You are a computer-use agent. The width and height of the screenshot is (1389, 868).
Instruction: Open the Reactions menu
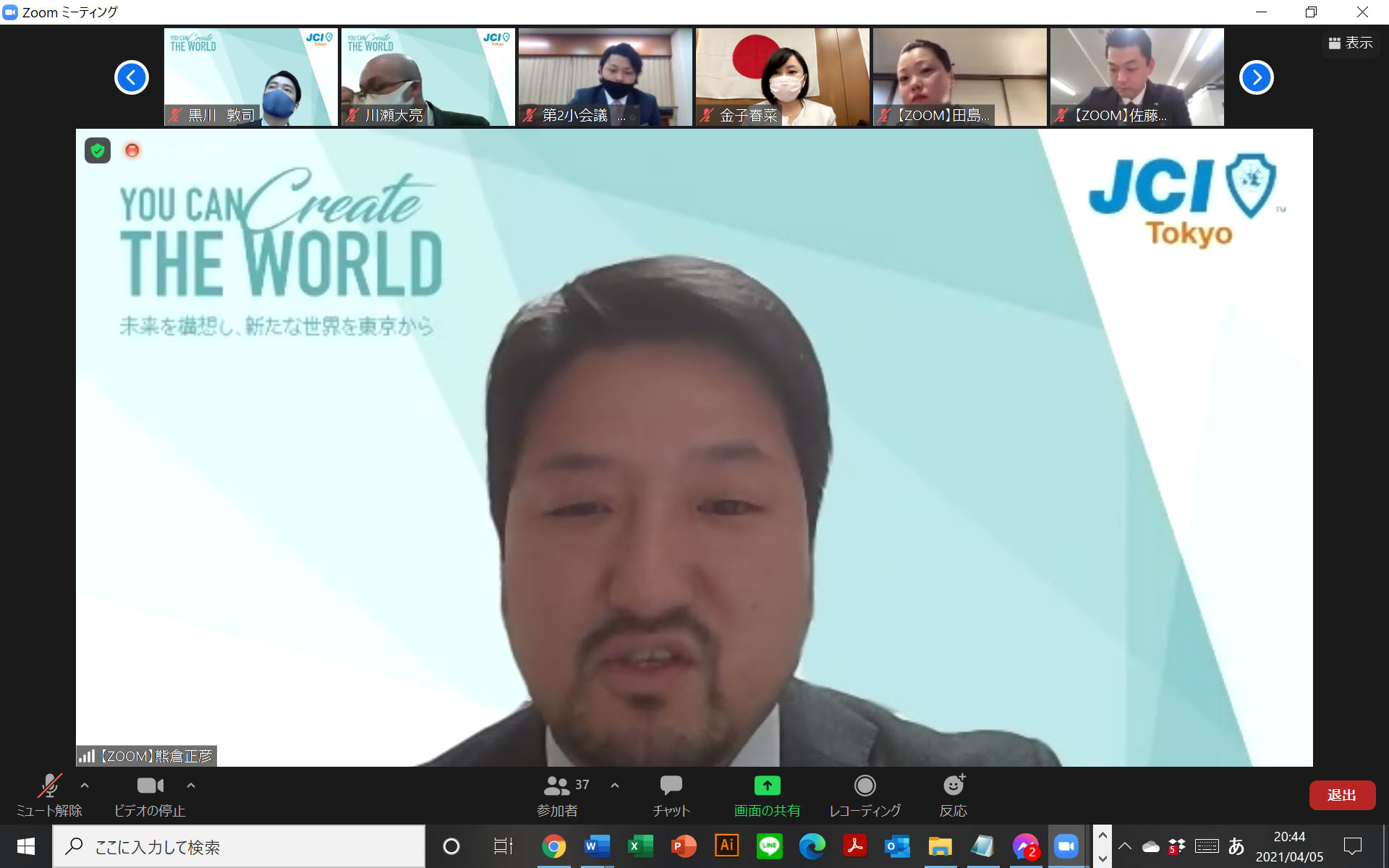953,786
